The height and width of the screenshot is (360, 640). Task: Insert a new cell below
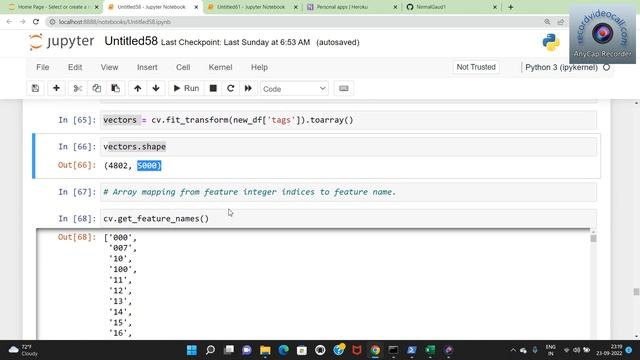56,88
